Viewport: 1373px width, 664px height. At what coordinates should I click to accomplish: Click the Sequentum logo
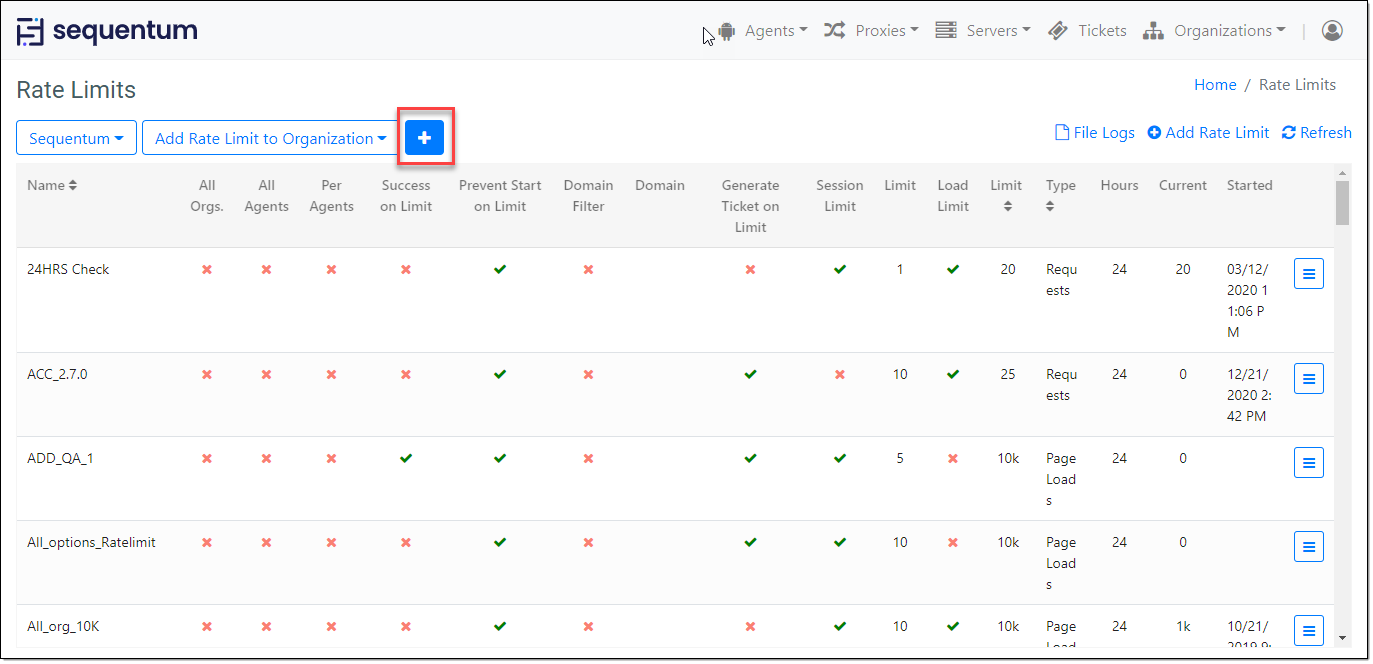coord(107,31)
